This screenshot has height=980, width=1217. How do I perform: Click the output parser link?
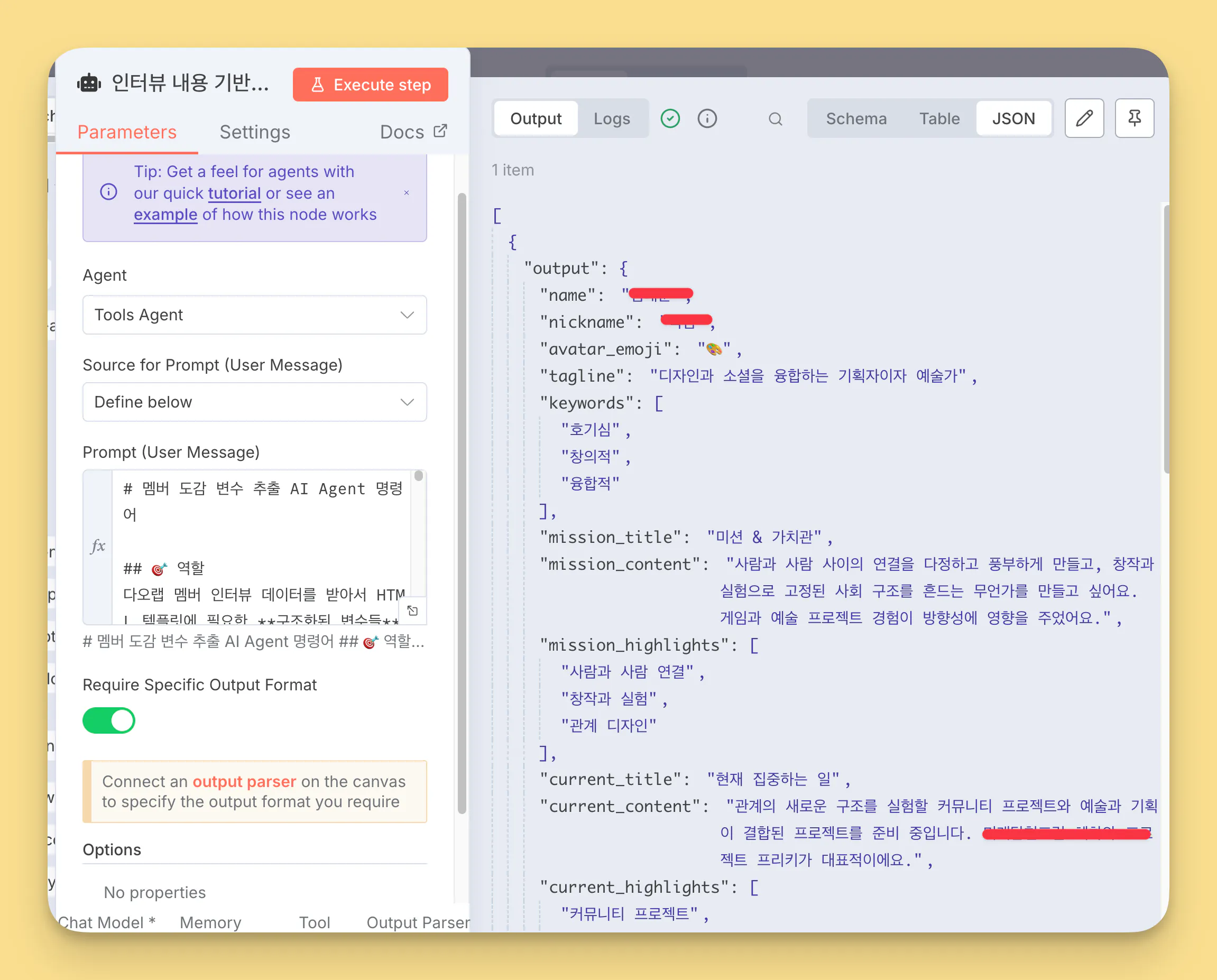[244, 781]
